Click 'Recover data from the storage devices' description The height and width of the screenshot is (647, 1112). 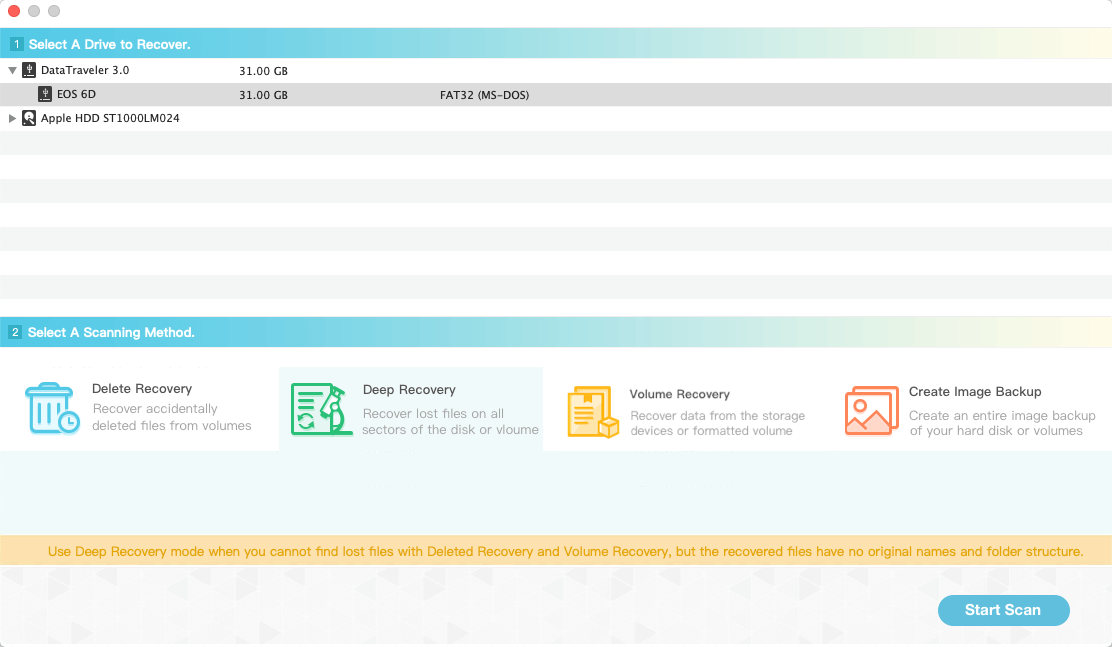coord(718,424)
